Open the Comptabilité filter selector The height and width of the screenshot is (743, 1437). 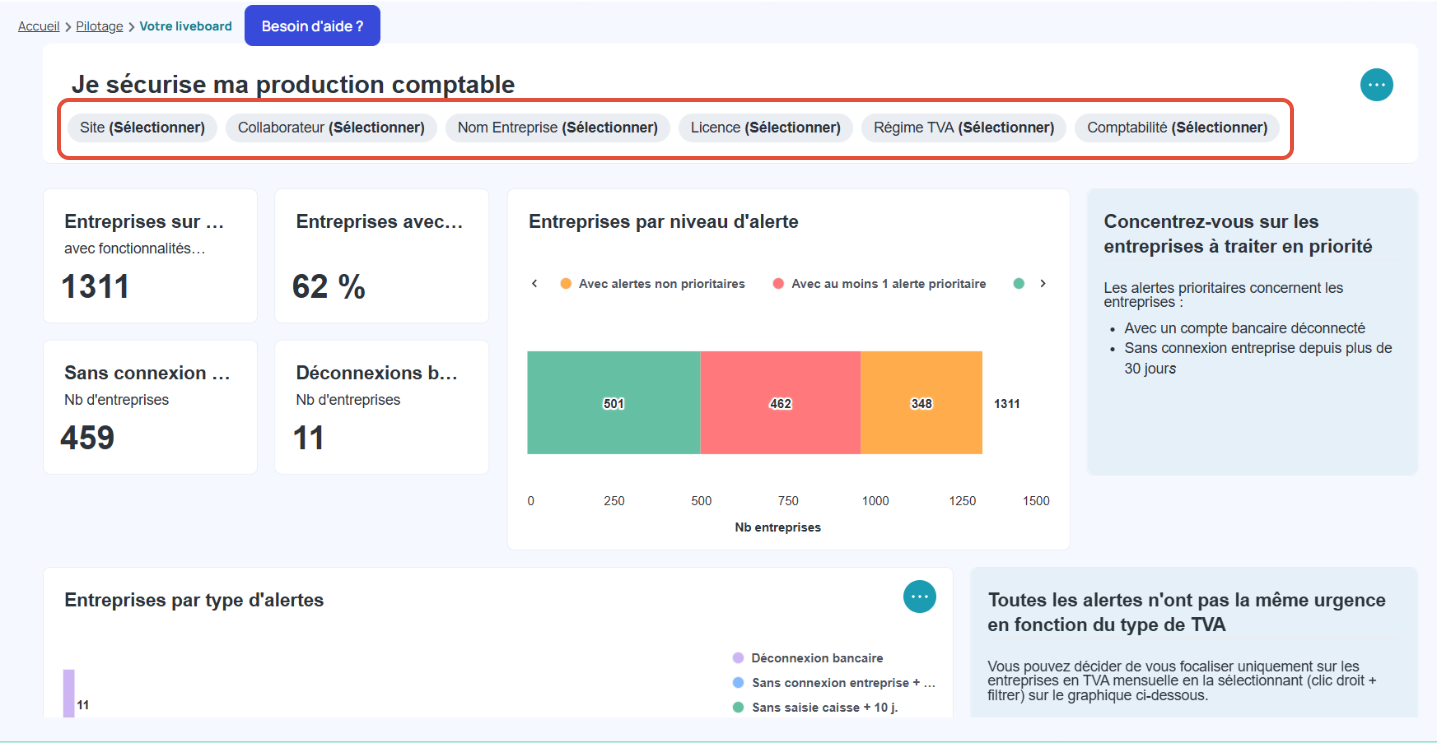[1177, 128]
